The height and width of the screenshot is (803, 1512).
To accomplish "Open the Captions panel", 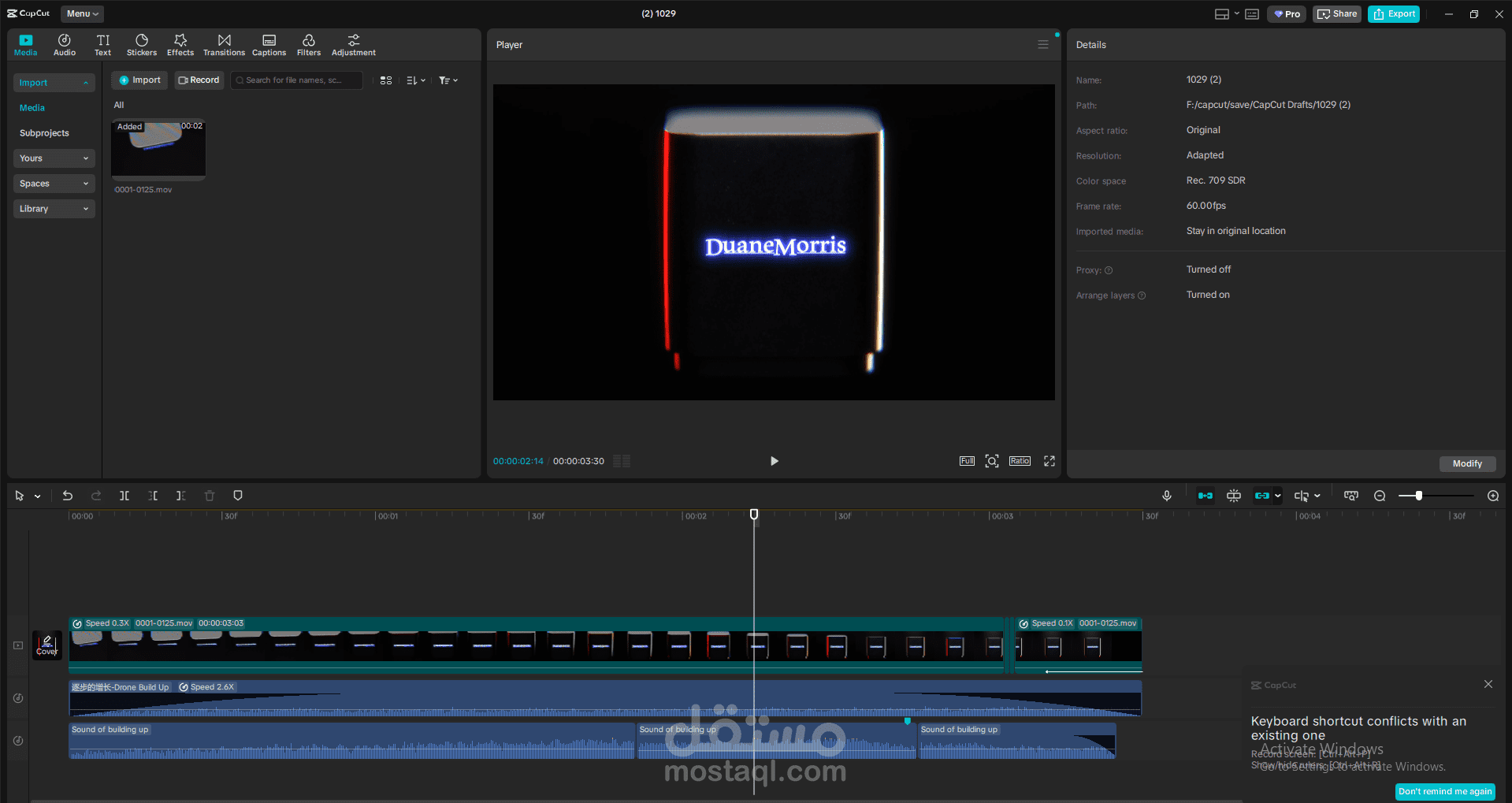I will 269,45.
